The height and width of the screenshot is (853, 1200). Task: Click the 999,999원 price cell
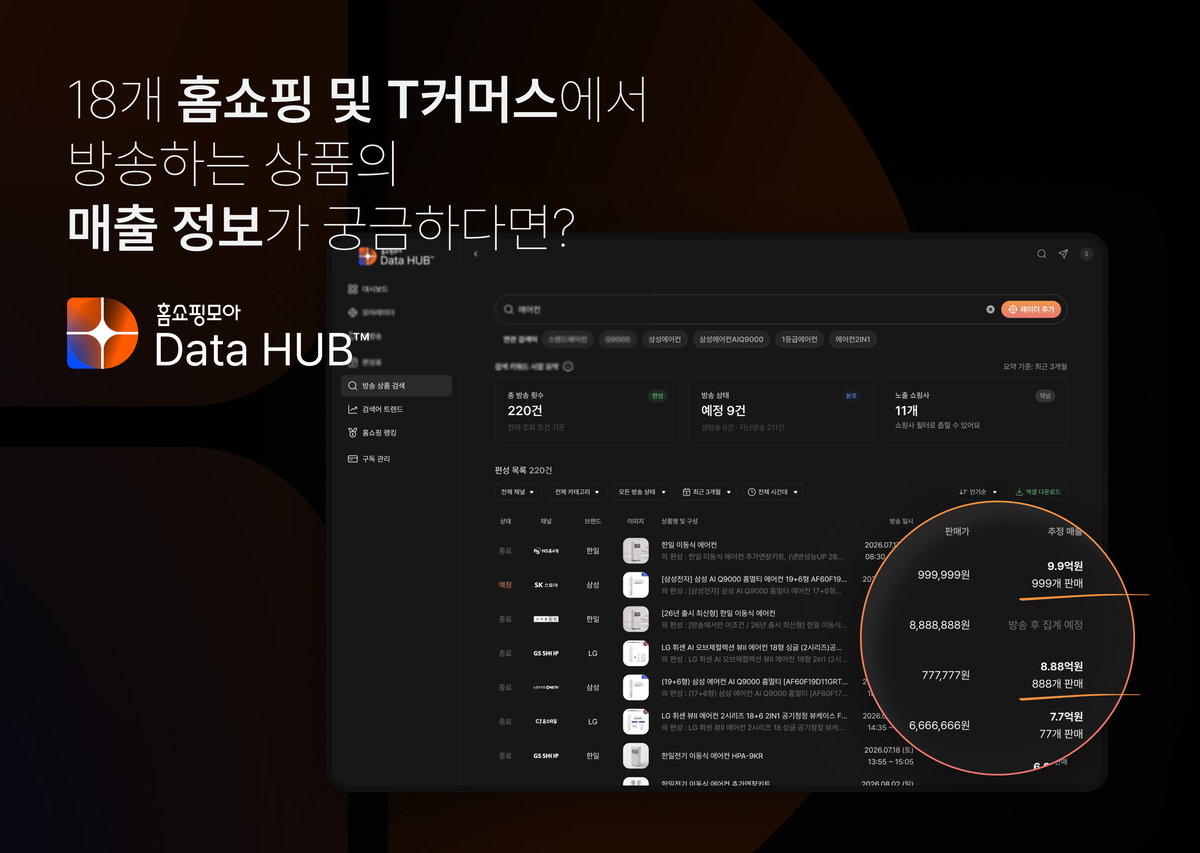[944, 575]
